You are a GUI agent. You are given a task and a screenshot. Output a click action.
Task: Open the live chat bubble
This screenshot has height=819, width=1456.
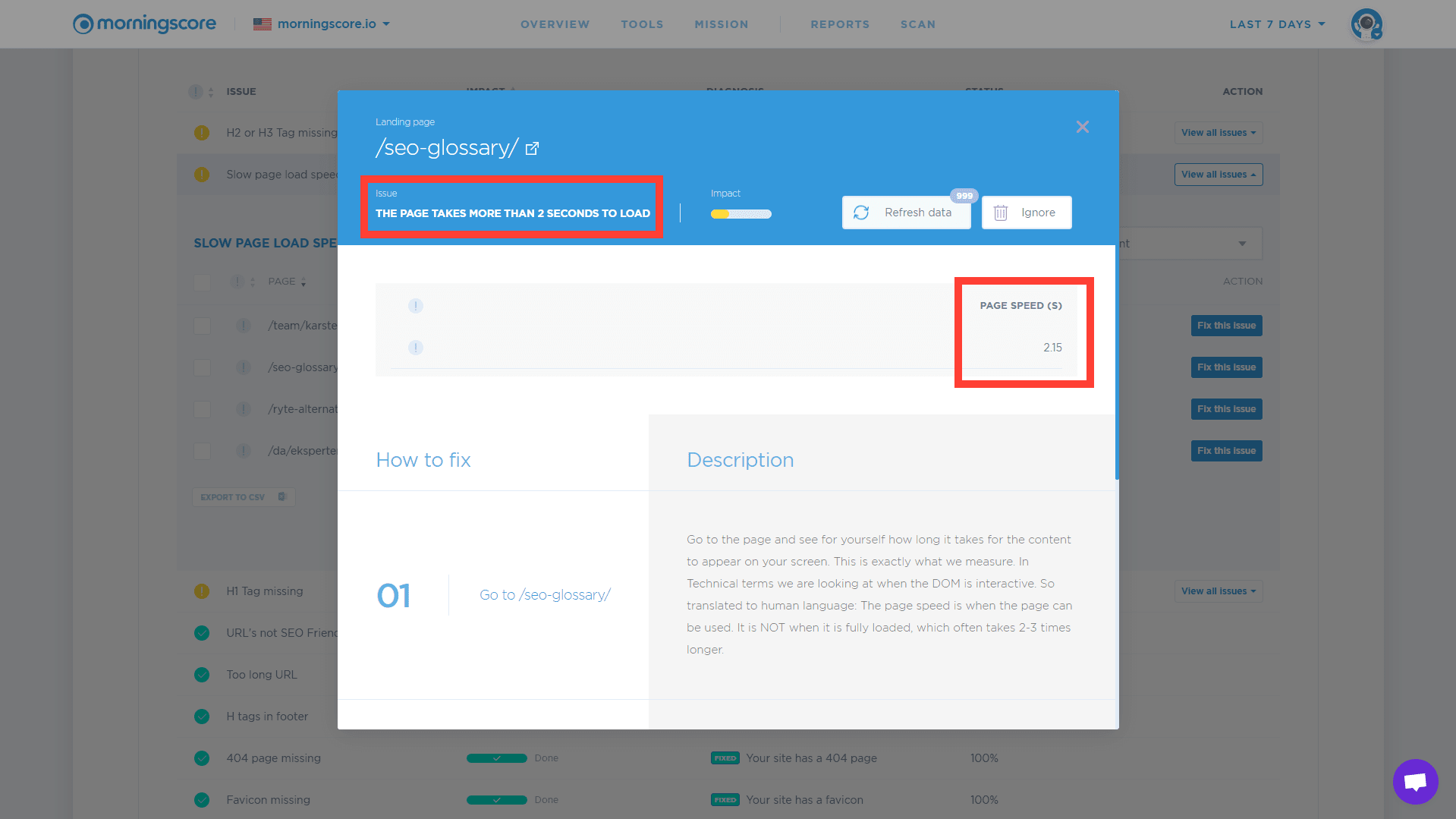point(1415,781)
